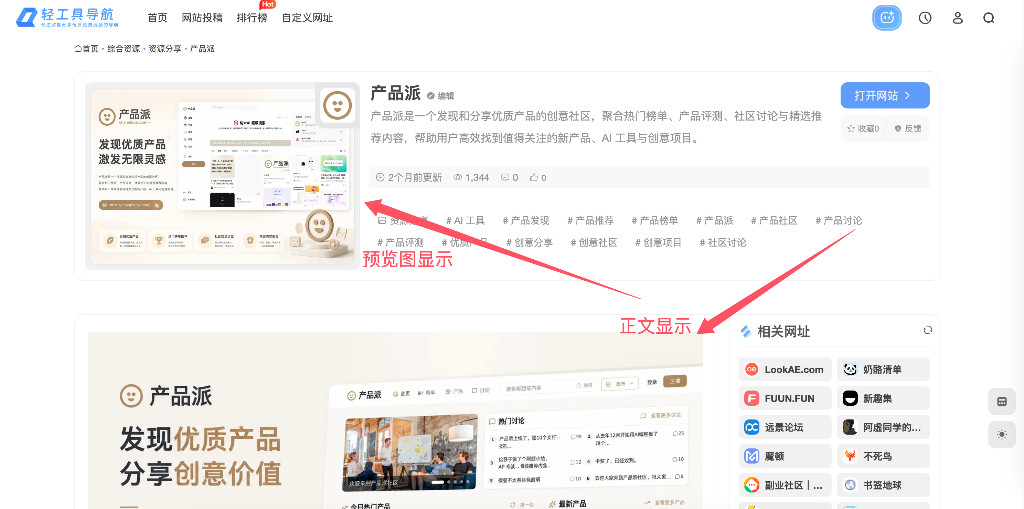
Task: Select the # 产品讨论 tag
Action: click(839, 220)
